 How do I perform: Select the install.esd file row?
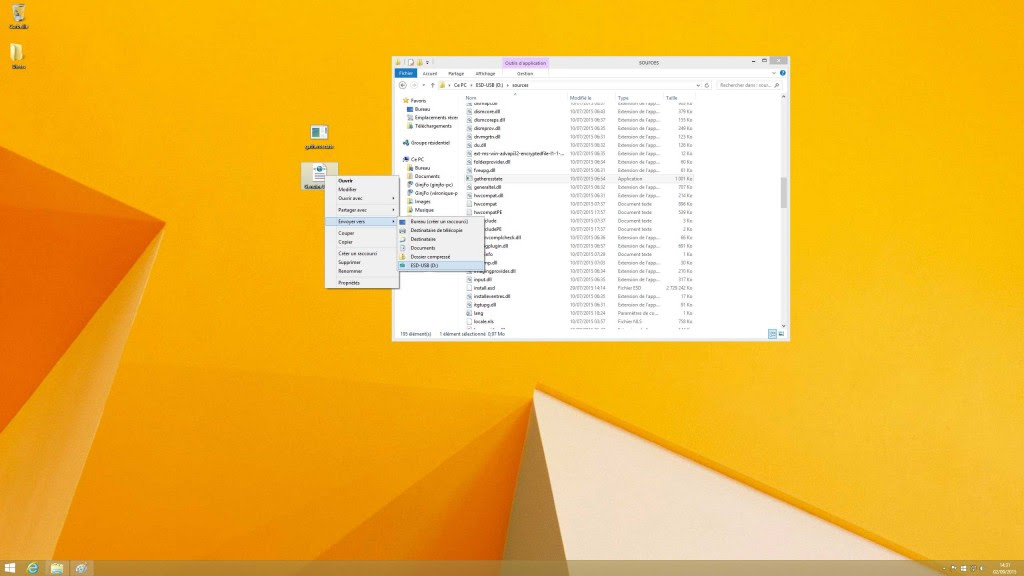pos(579,288)
